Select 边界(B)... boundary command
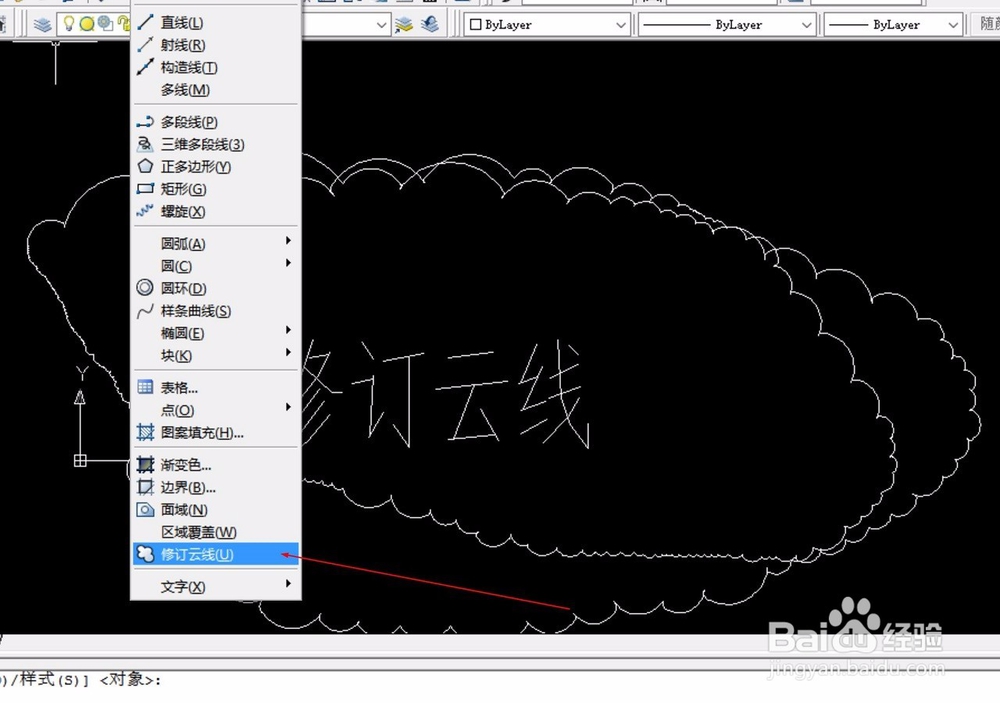Screen dimensions: 1000x703 click(x=216, y=487)
